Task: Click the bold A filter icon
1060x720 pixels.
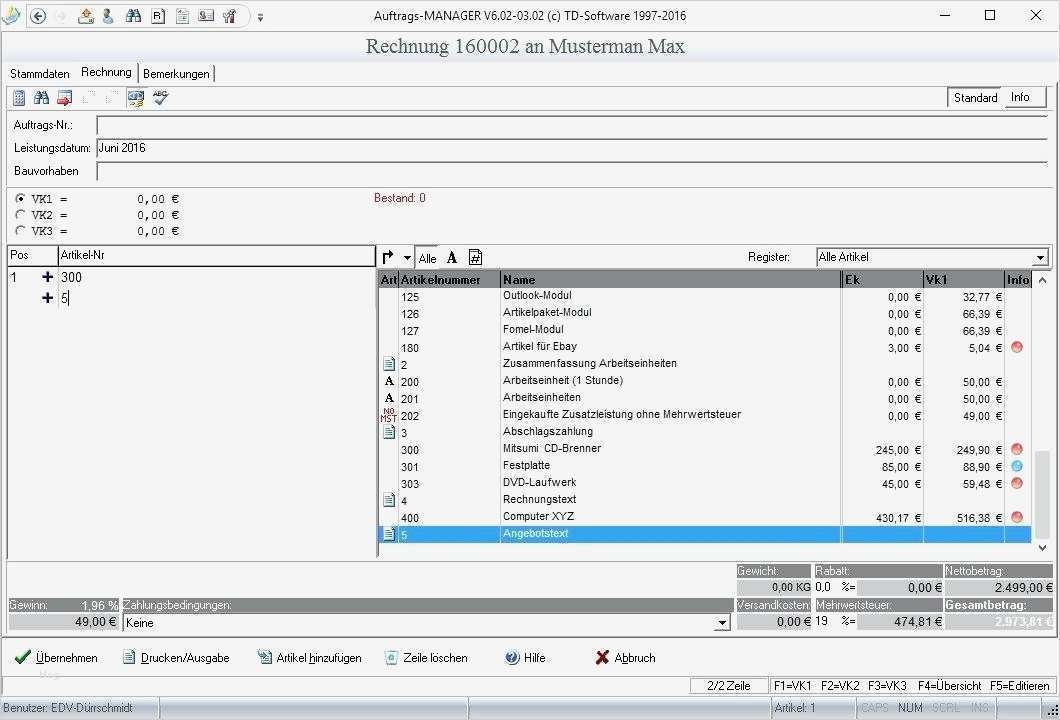Action: tap(452, 258)
